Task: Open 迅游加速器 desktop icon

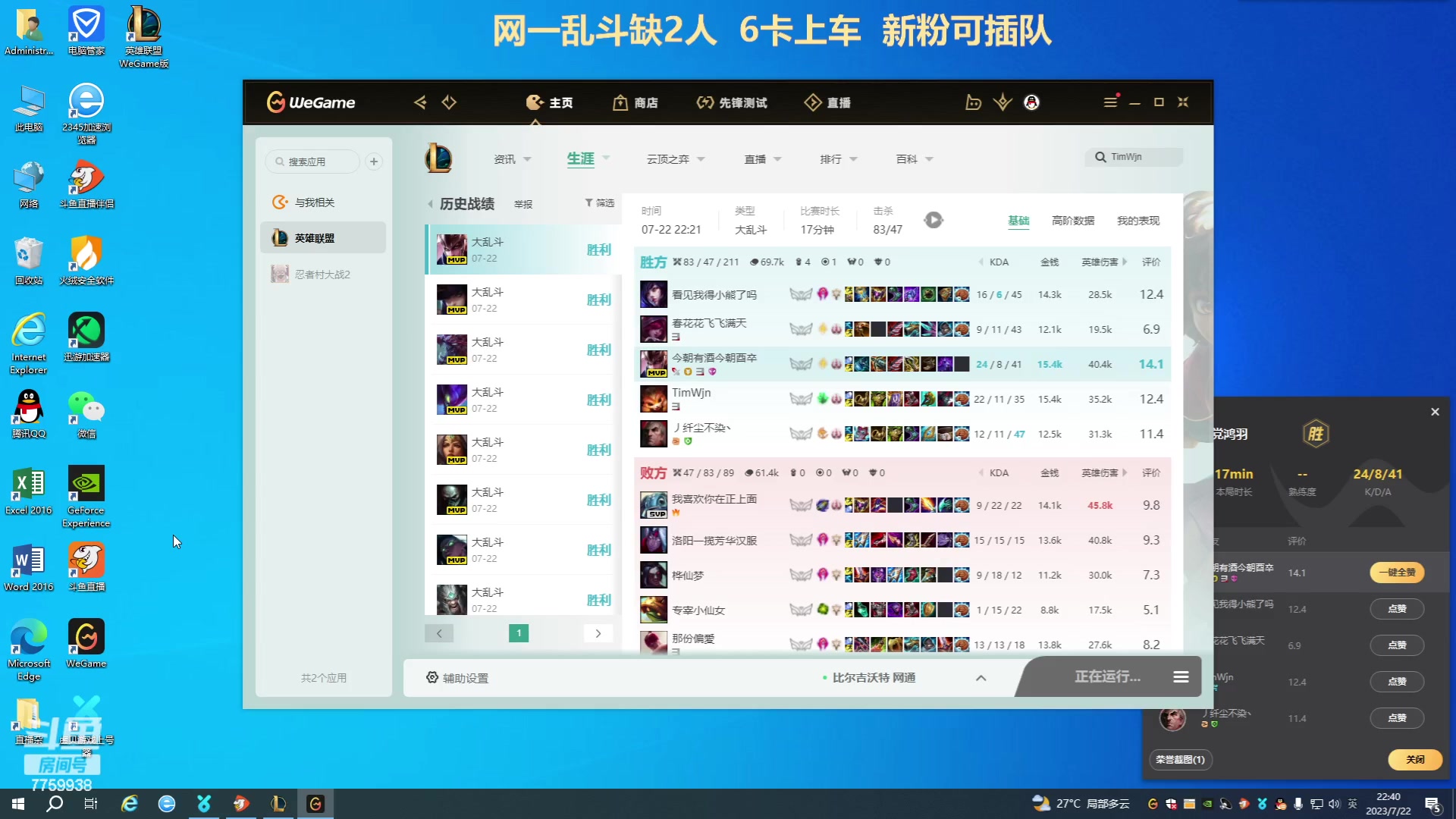Action: (x=86, y=337)
